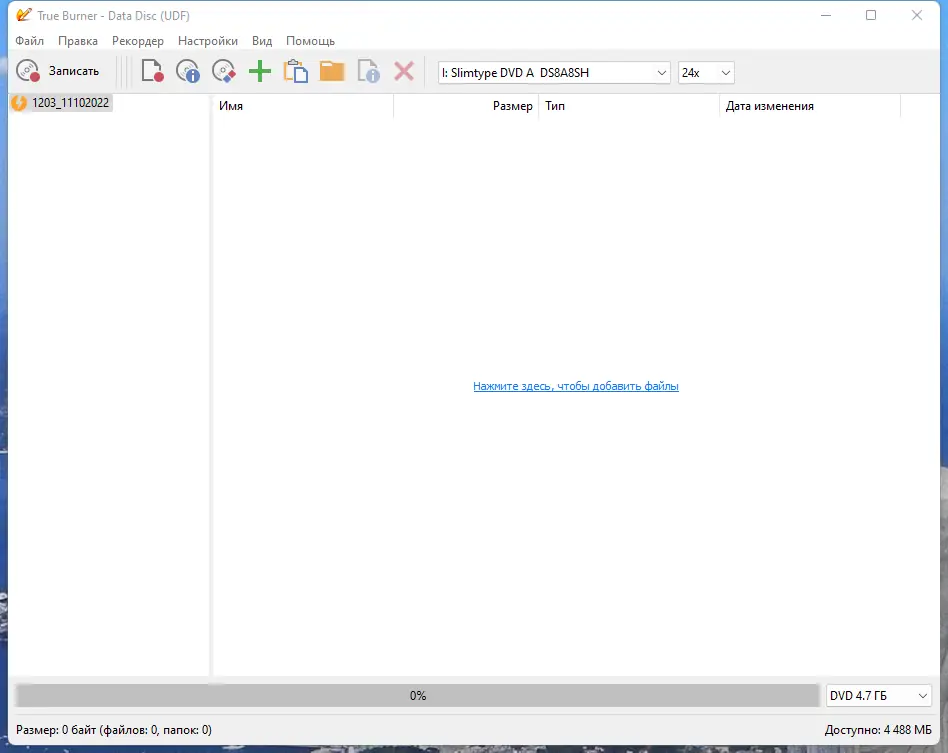This screenshot has width=948, height=753.
Task: Minimize the True Burner window
Action: (x=826, y=15)
